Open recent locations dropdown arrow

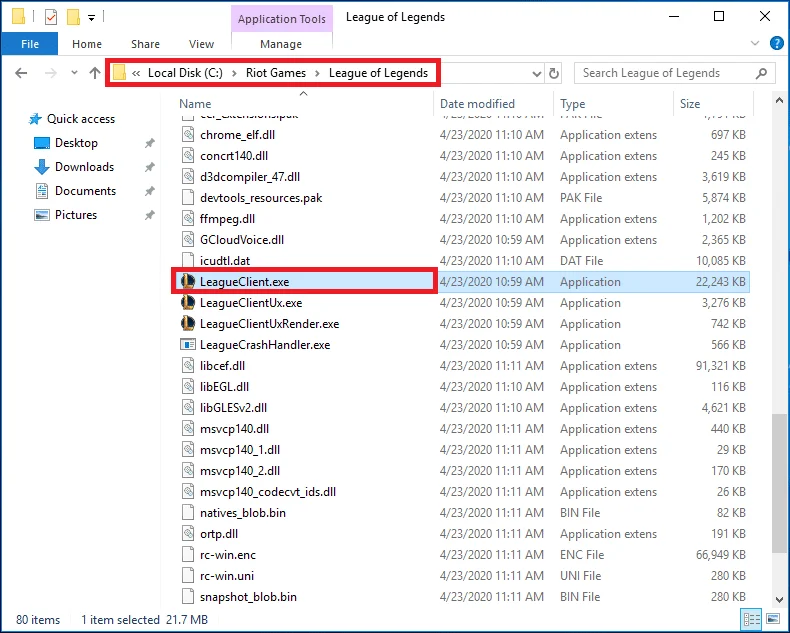coord(75,73)
